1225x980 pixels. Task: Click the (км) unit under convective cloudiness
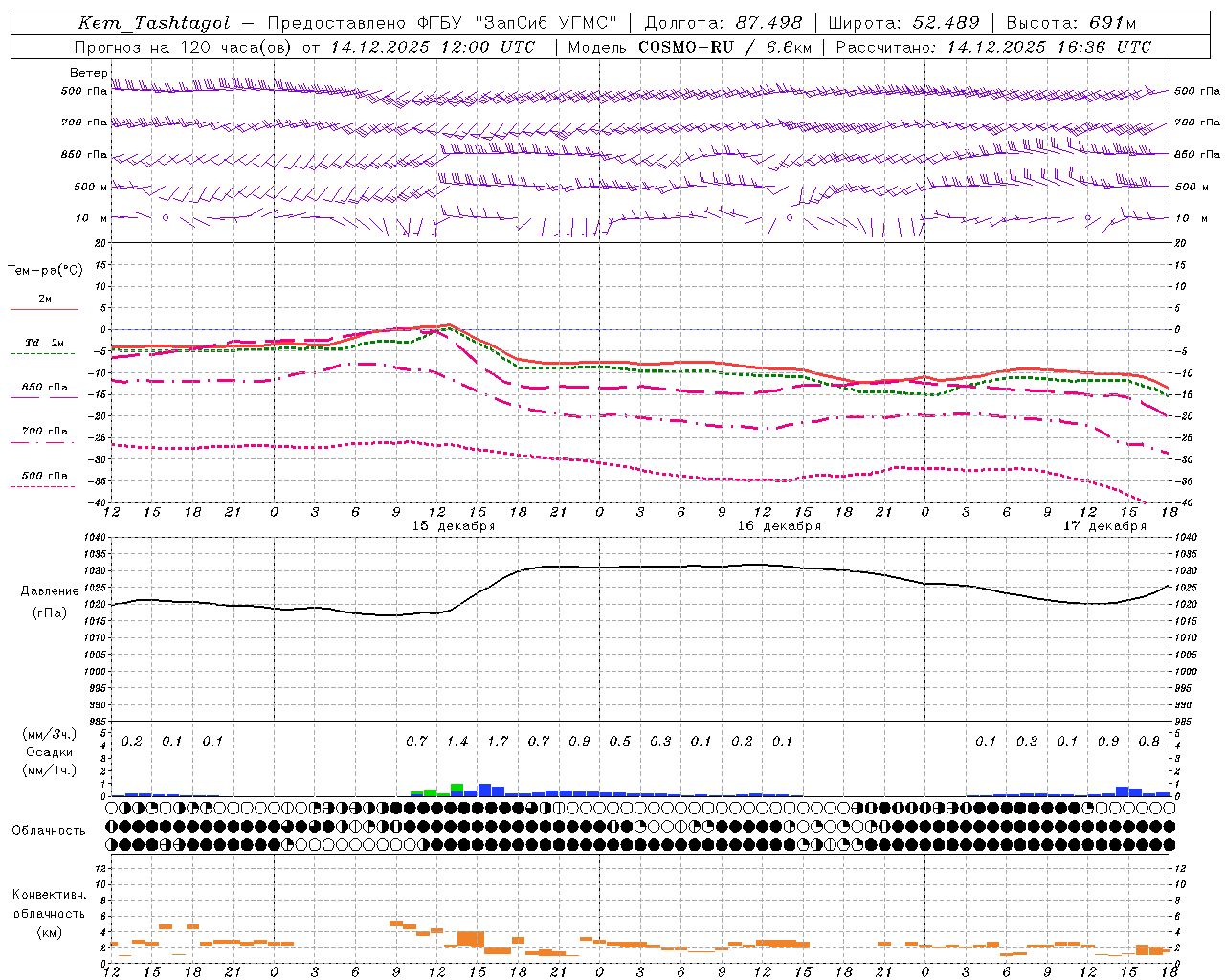49,932
